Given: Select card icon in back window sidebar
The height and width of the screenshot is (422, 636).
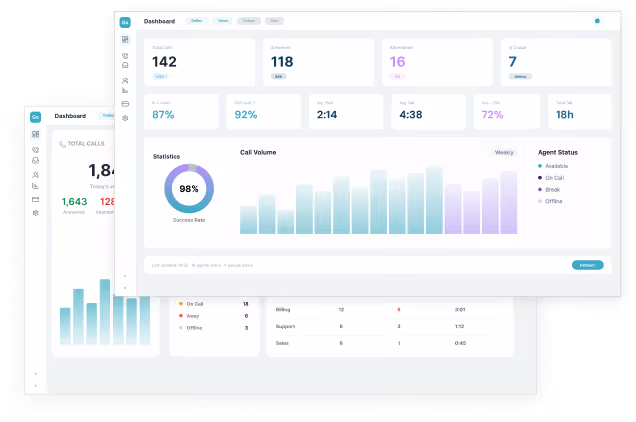Looking at the screenshot, I should (35, 199).
